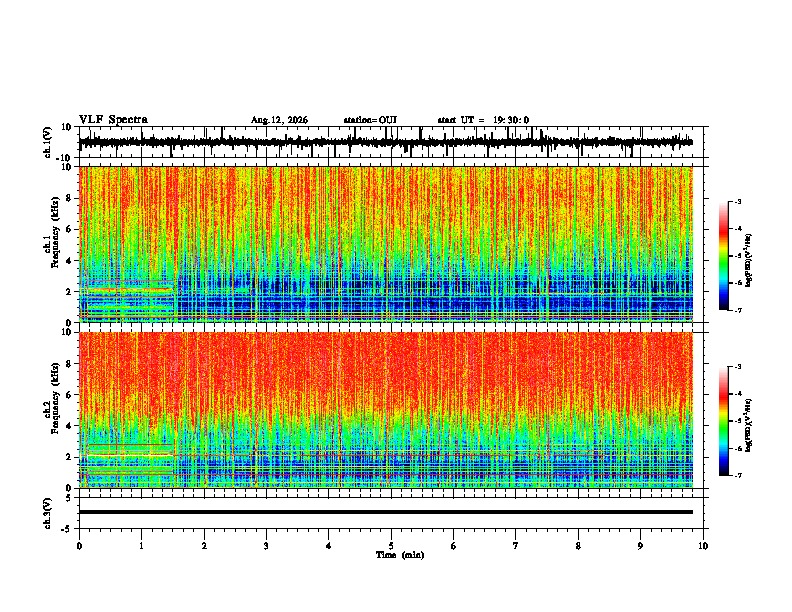Click the 'VLF Spectra' title text
Screen dimensions: 792x612
point(113,120)
